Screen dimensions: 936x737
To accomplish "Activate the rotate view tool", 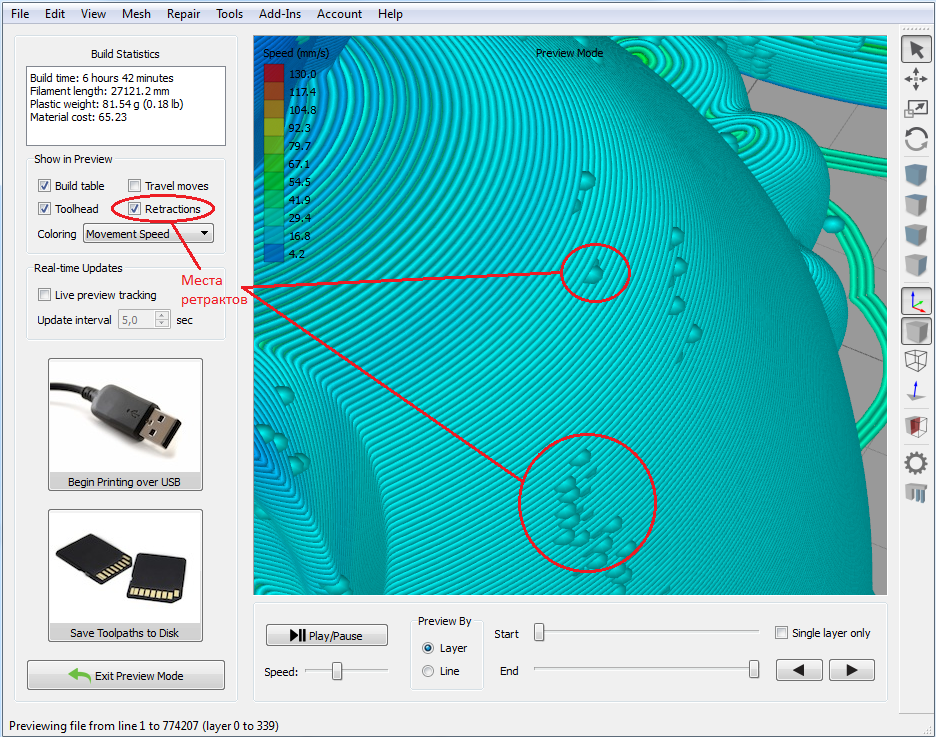I will (915, 139).
